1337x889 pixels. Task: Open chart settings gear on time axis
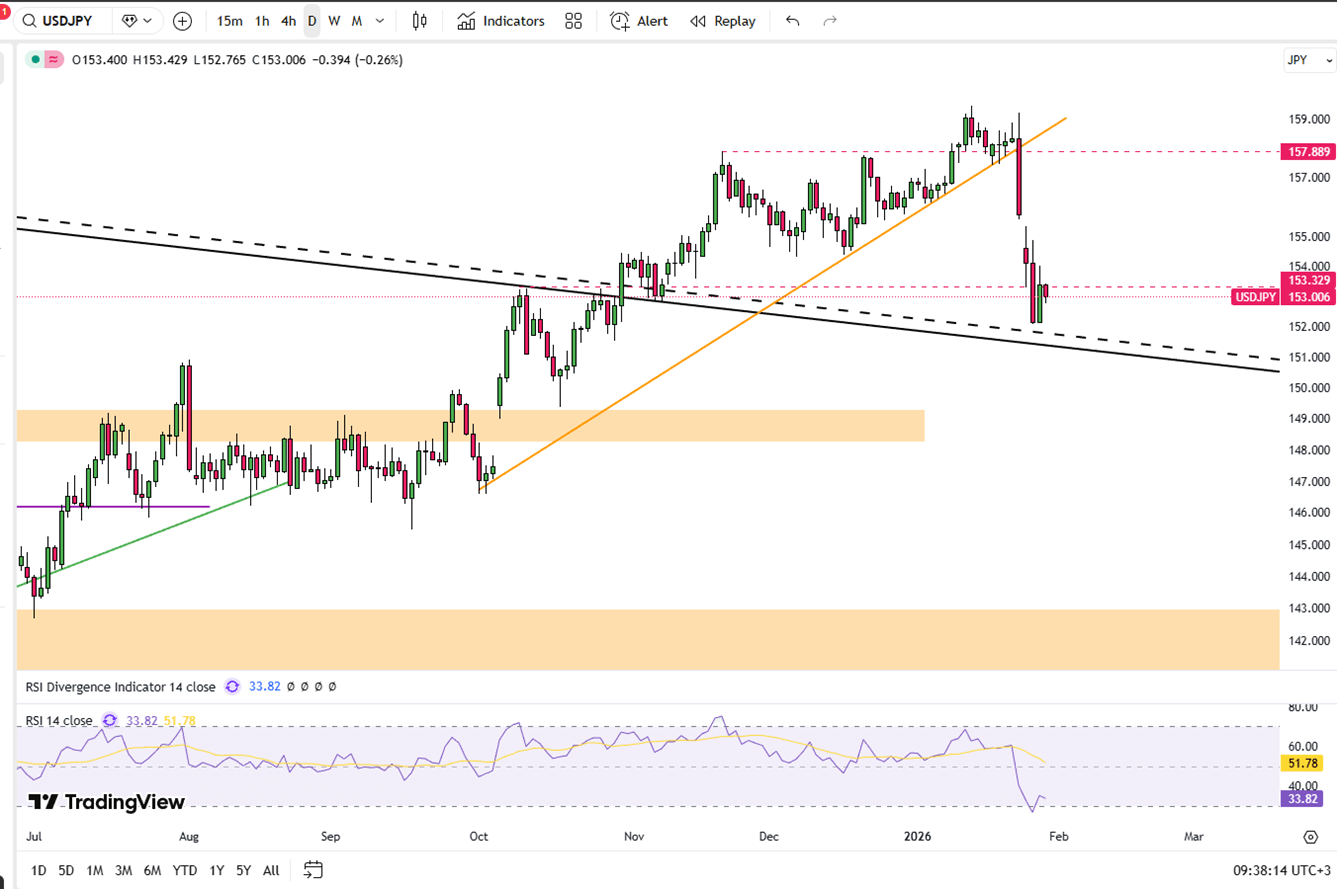(x=1310, y=836)
